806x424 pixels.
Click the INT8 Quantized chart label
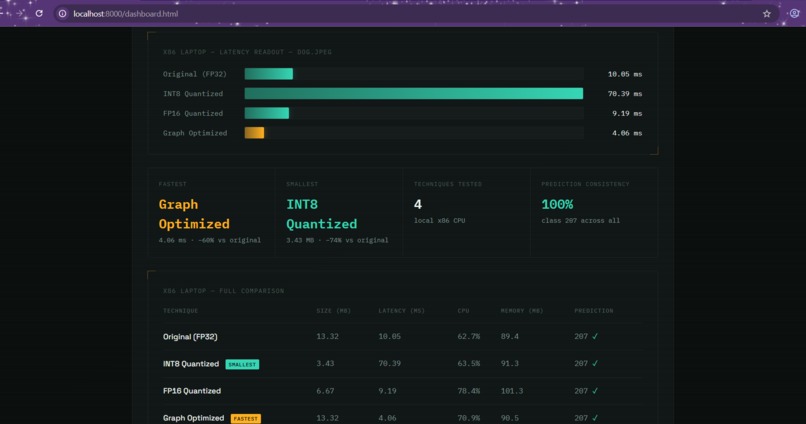(193, 94)
